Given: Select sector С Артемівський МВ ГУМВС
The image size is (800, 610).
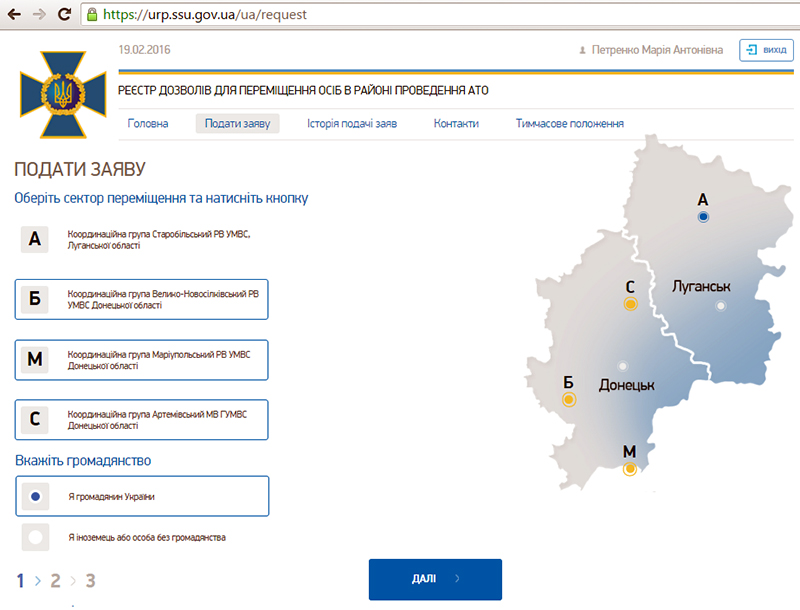Looking at the screenshot, I should pos(141,420).
